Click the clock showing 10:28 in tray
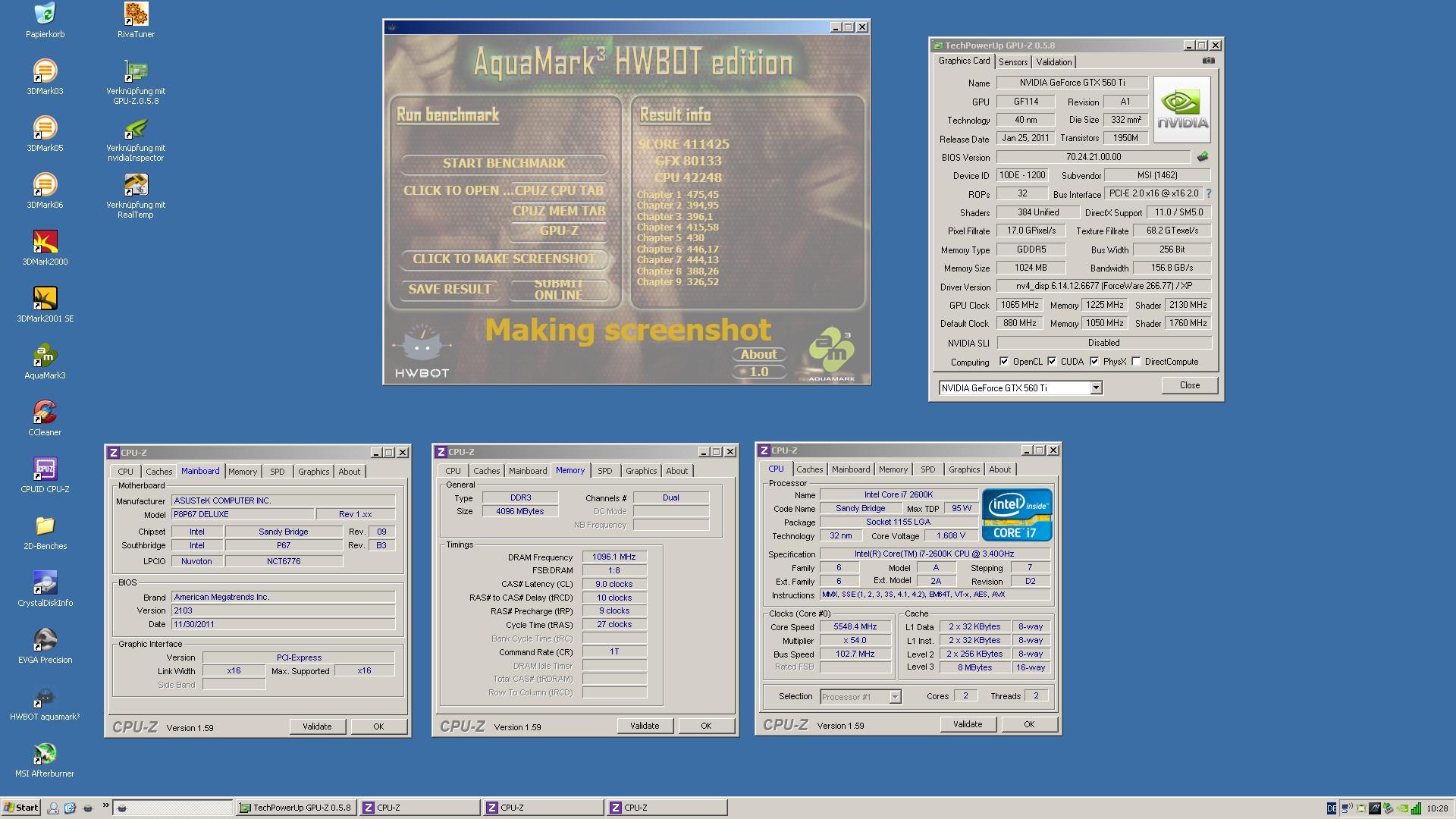The width and height of the screenshot is (1456, 819). point(1437,808)
